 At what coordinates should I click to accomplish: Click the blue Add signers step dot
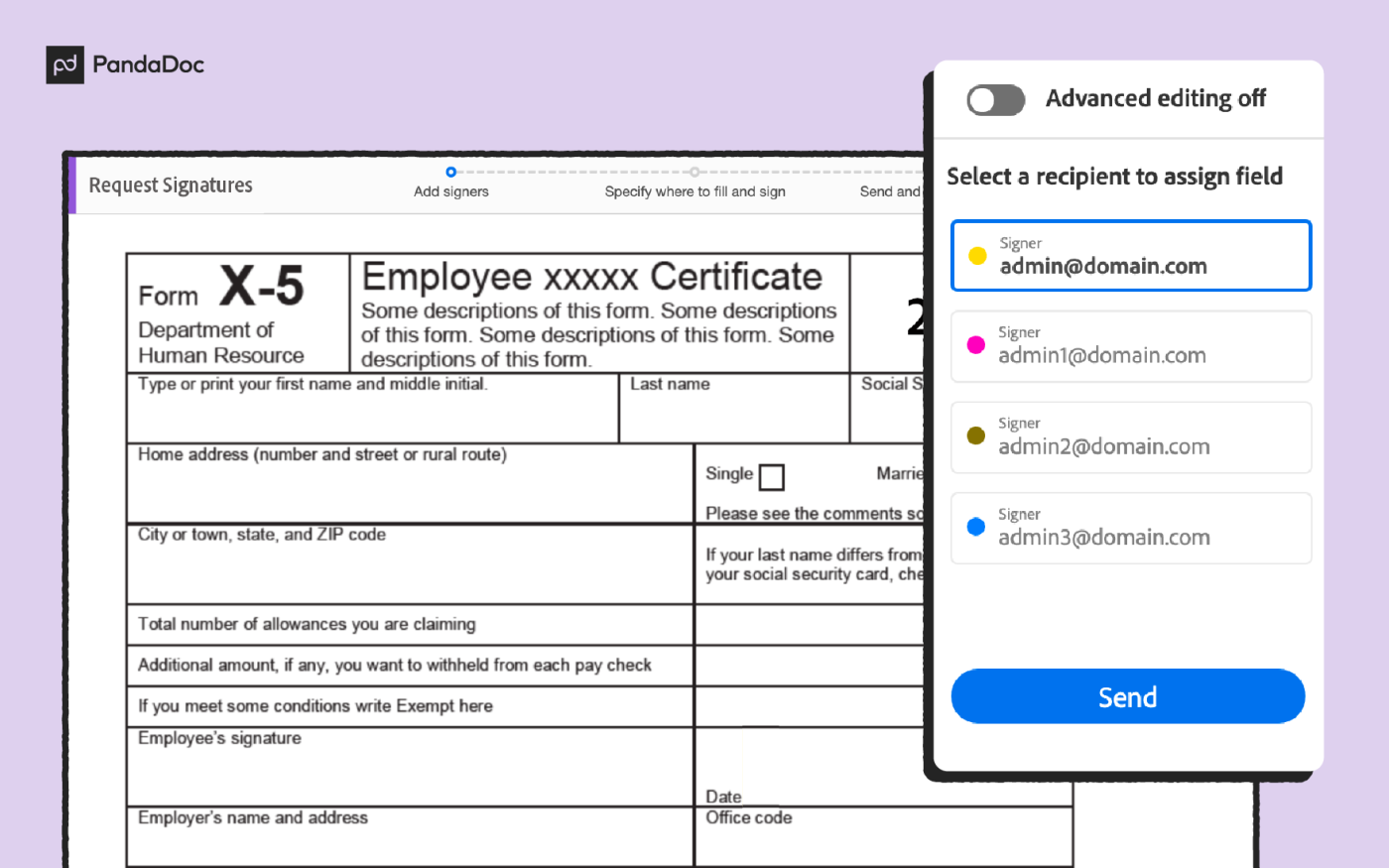point(450,171)
